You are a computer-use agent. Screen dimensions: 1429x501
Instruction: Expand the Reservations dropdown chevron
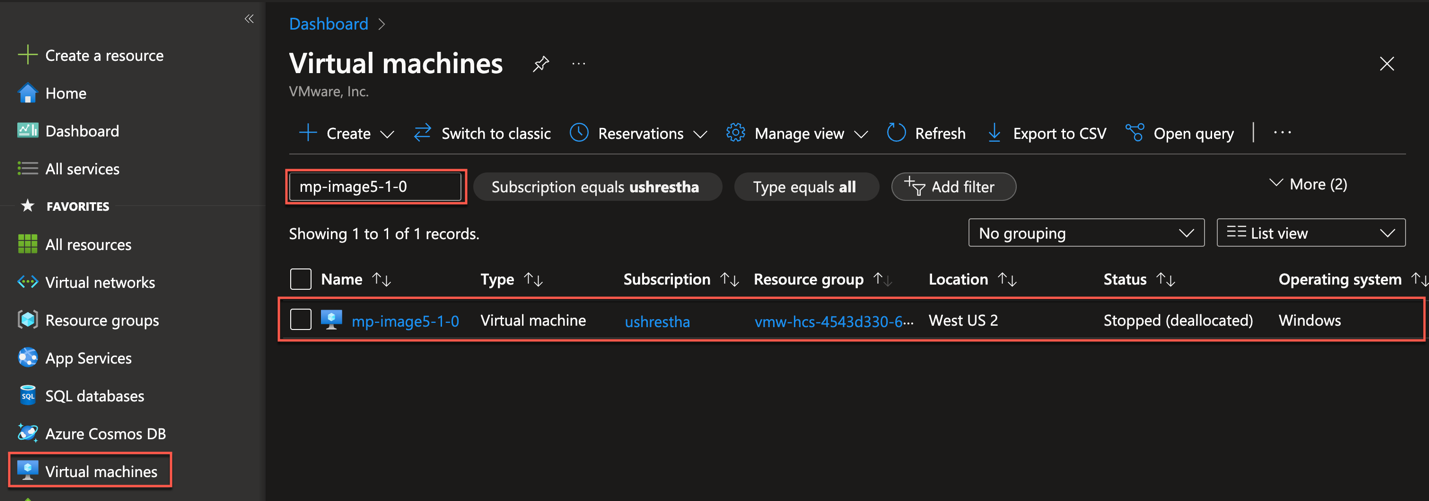(x=700, y=134)
